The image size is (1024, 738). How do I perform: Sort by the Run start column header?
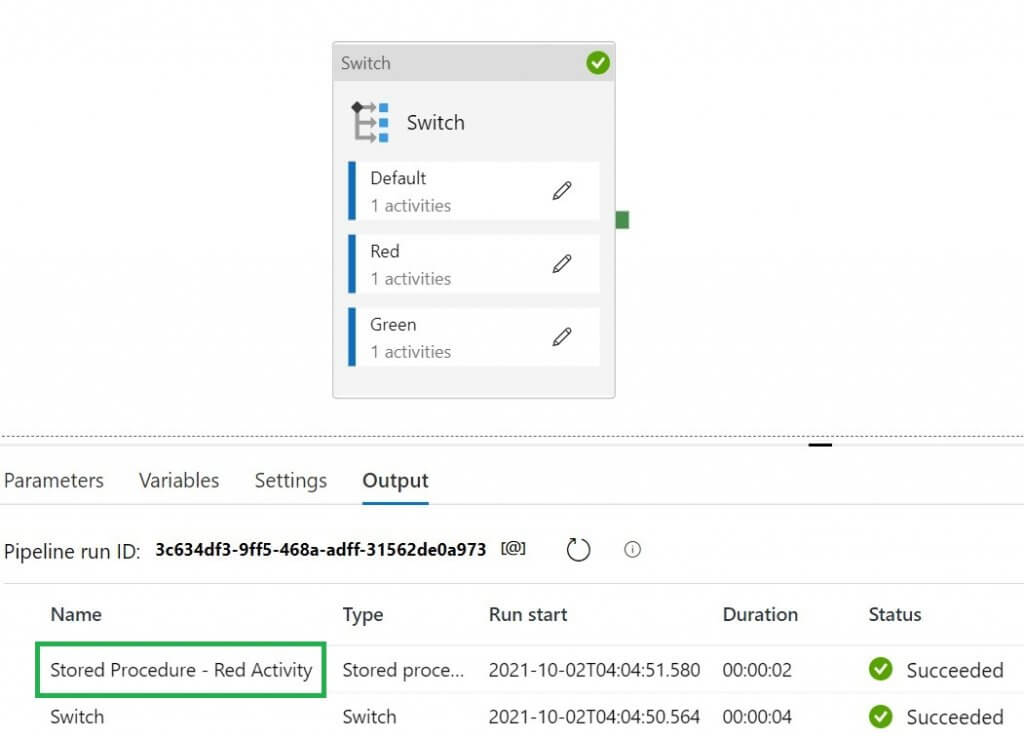pos(528,615)
